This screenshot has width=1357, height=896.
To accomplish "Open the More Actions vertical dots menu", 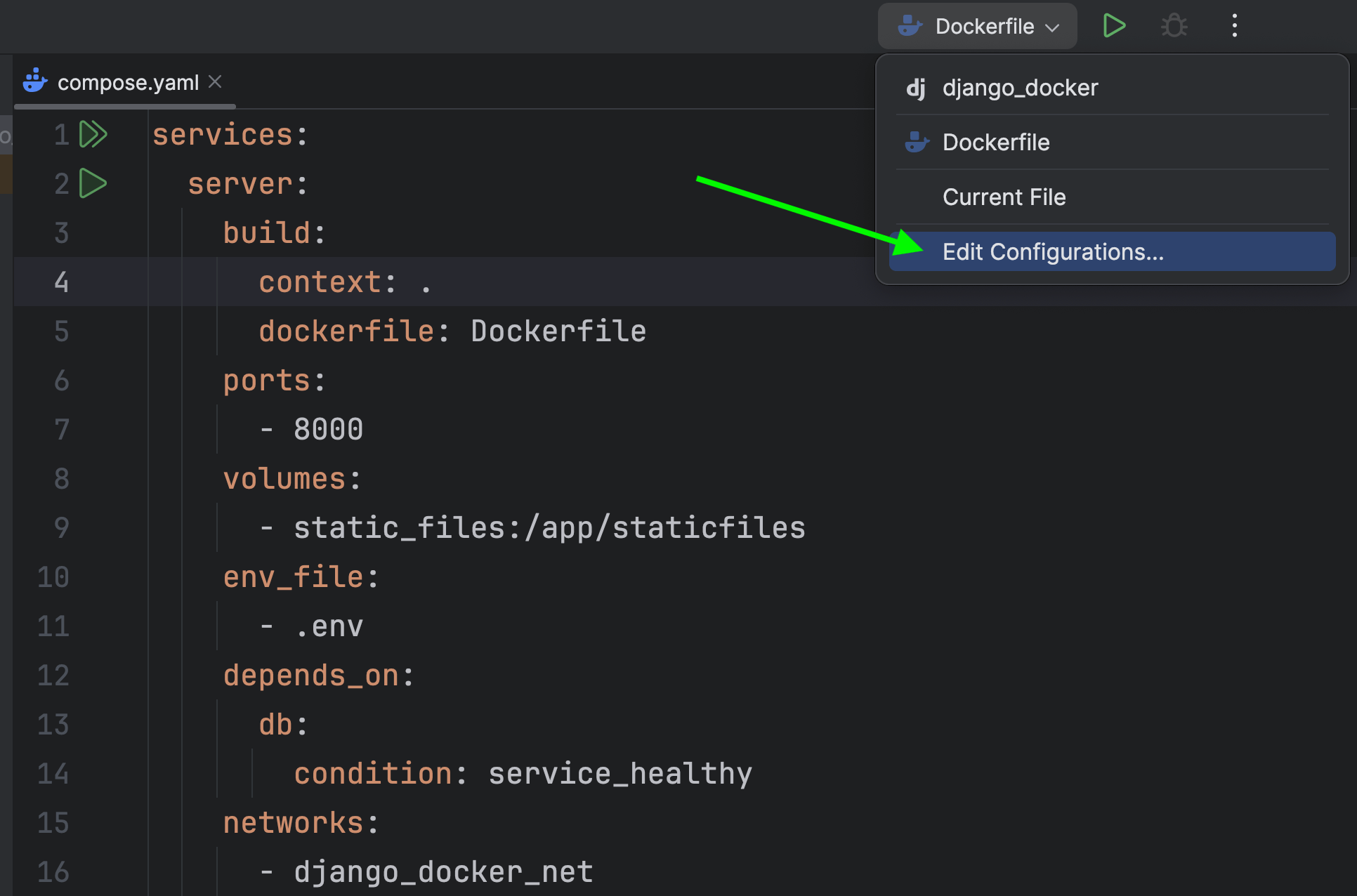I will coord(1234,26).
